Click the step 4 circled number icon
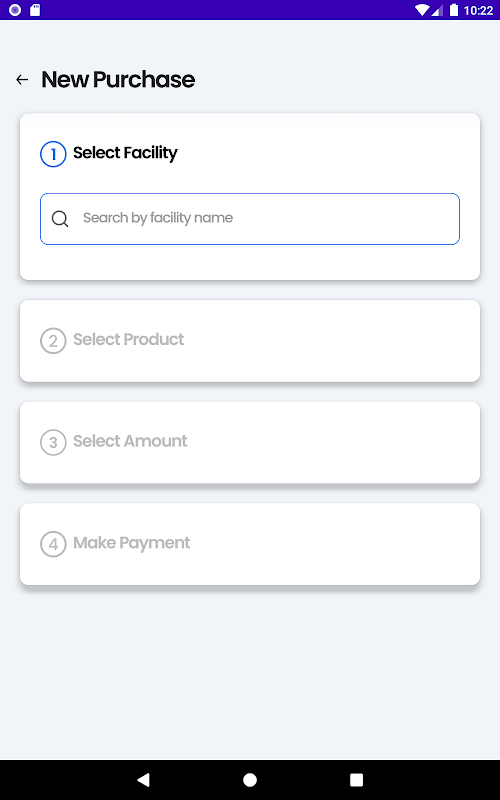The height and width of the screenshot is (800, 500). pyautogui.click(x=53, y=544)
